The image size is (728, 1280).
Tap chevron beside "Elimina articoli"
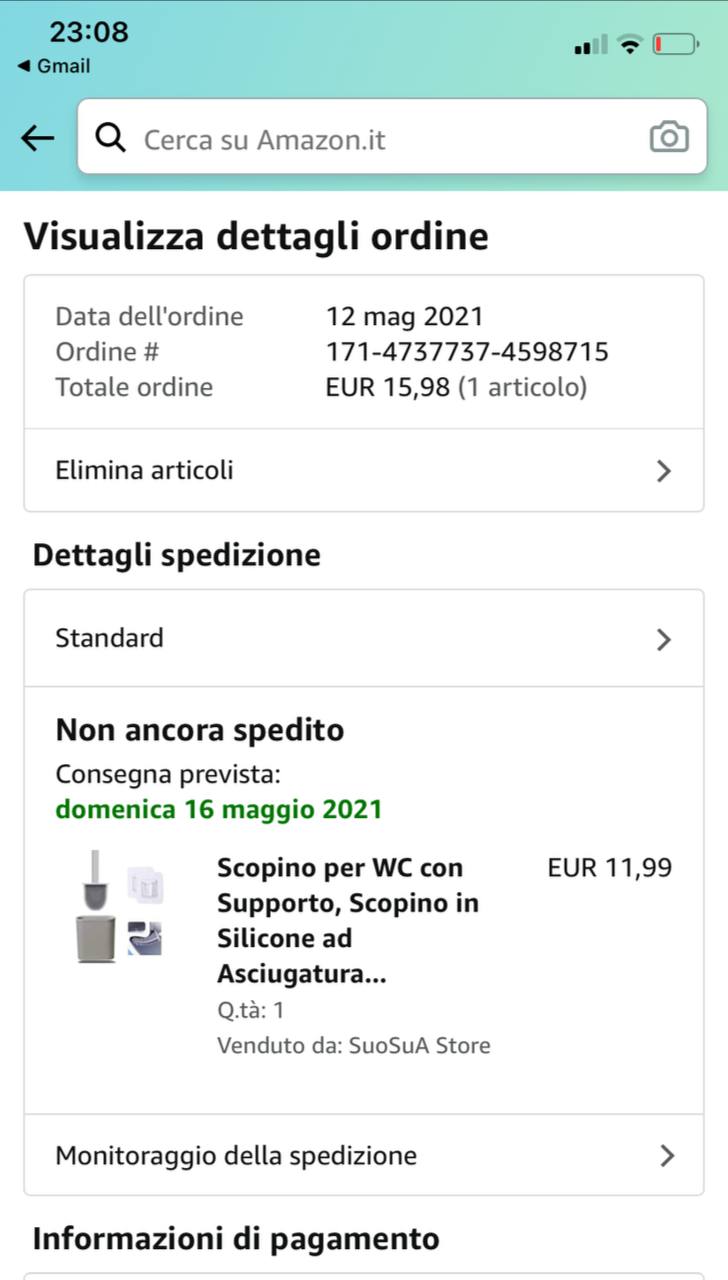point(663,471)
